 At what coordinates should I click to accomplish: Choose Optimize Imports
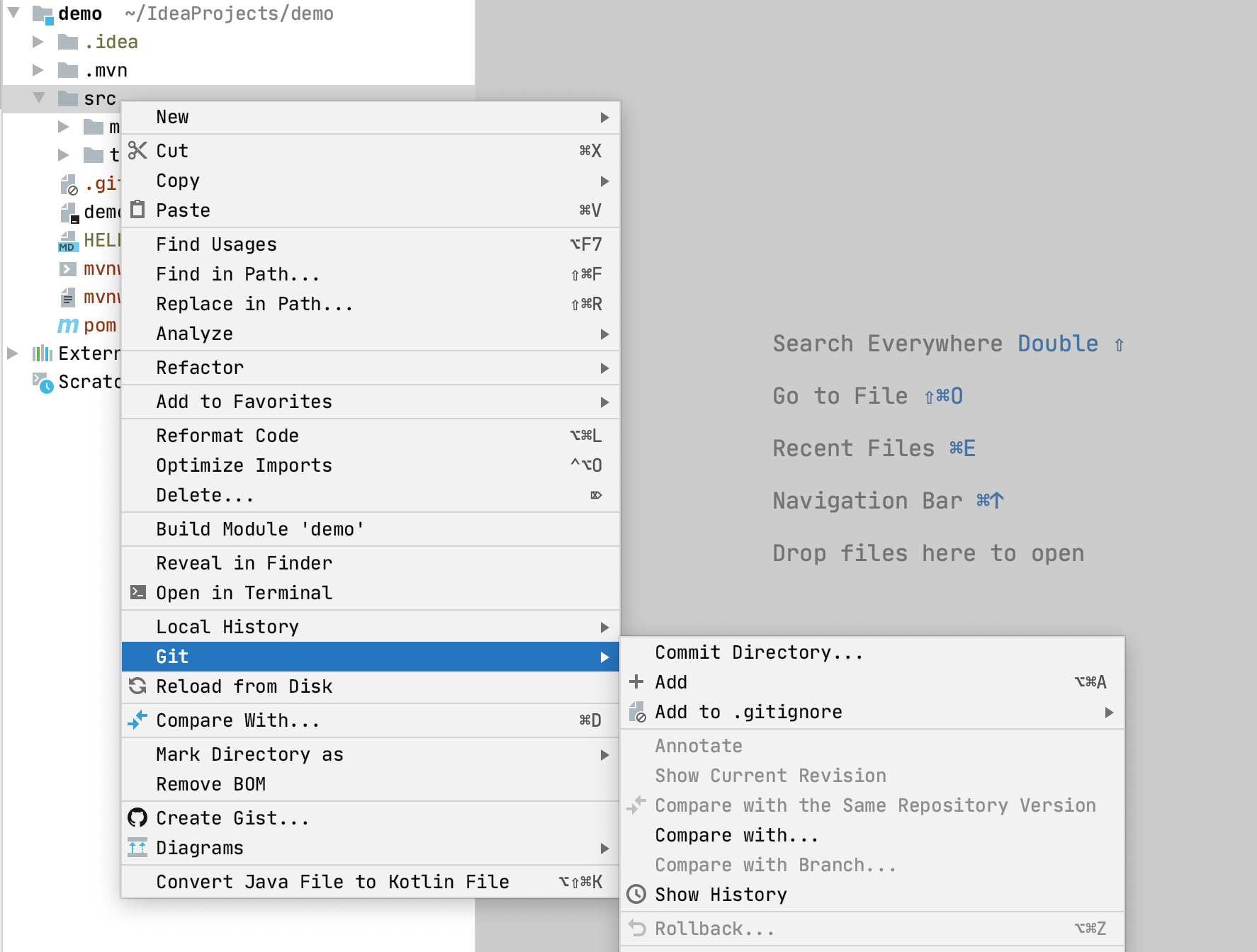[x=371, y=465]
